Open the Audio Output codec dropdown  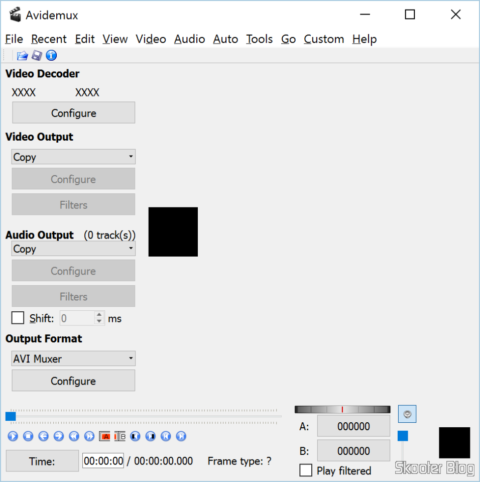click(x=73, y=249)
